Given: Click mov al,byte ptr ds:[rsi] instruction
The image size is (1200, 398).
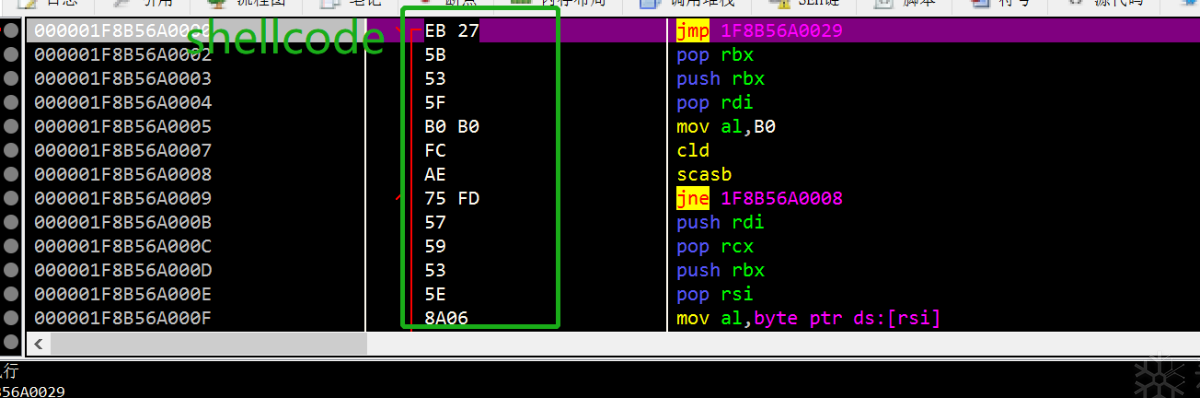Looking at the screenshot, I should (x=810, y=319).
